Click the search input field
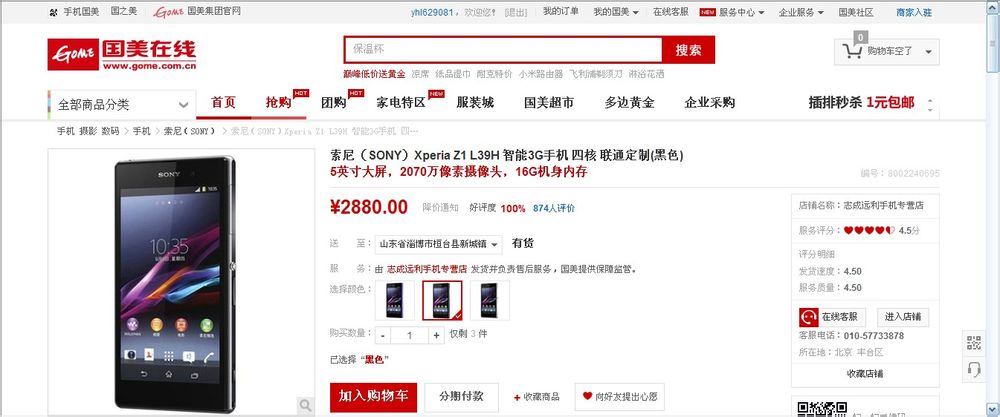1000x417 pixels. [x=503, y=50]
